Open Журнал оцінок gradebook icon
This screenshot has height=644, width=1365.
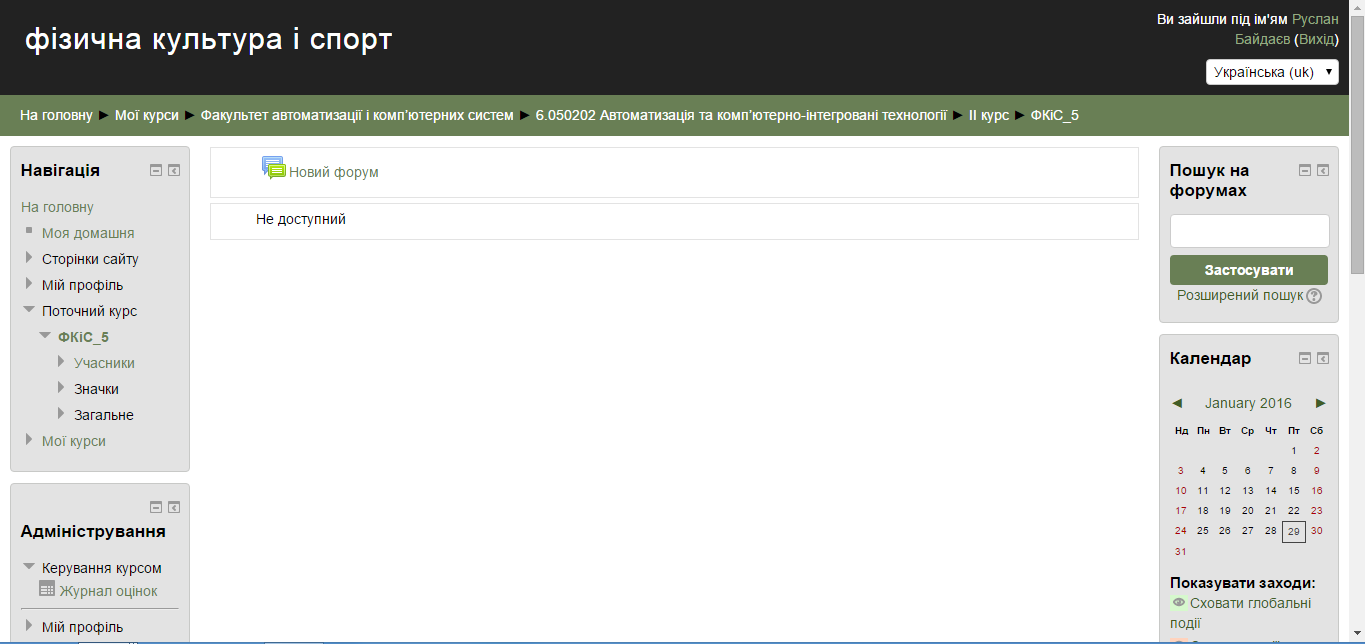click(47, 589)
